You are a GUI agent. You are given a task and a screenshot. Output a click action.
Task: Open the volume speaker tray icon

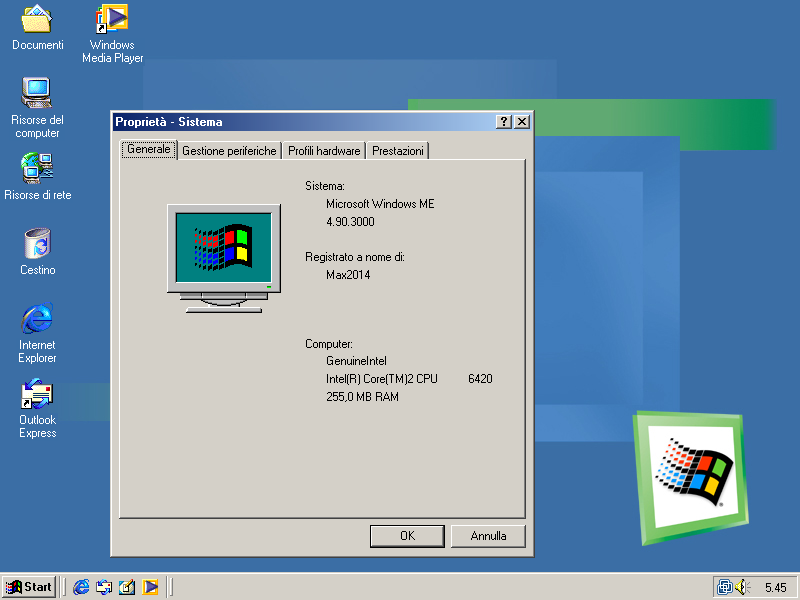(742, 587)
